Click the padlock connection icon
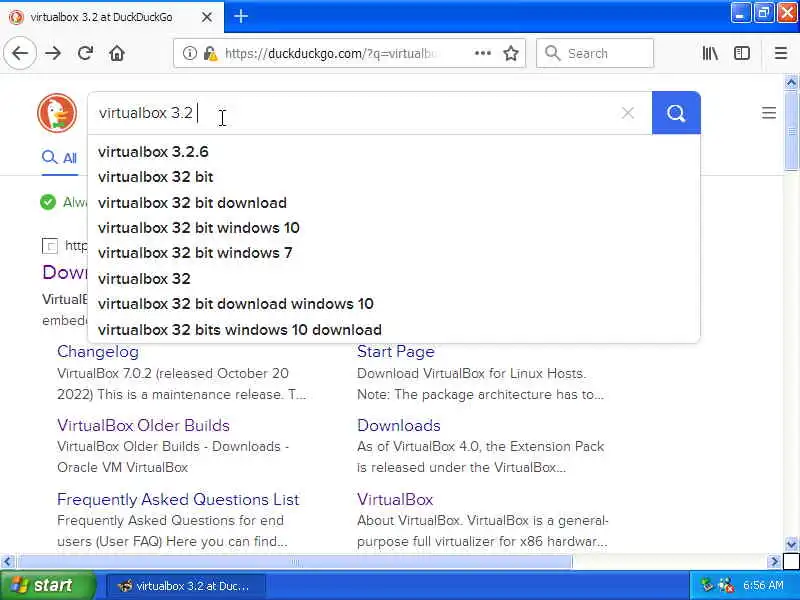This screenshot has width=800, height=600. 210,53
